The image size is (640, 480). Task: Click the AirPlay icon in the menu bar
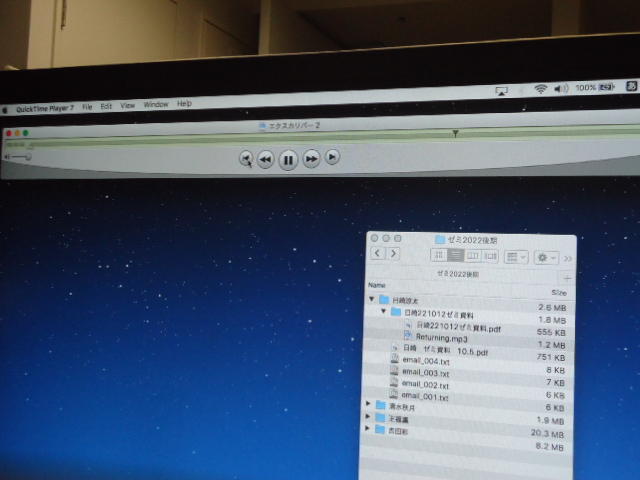(502, 91)
